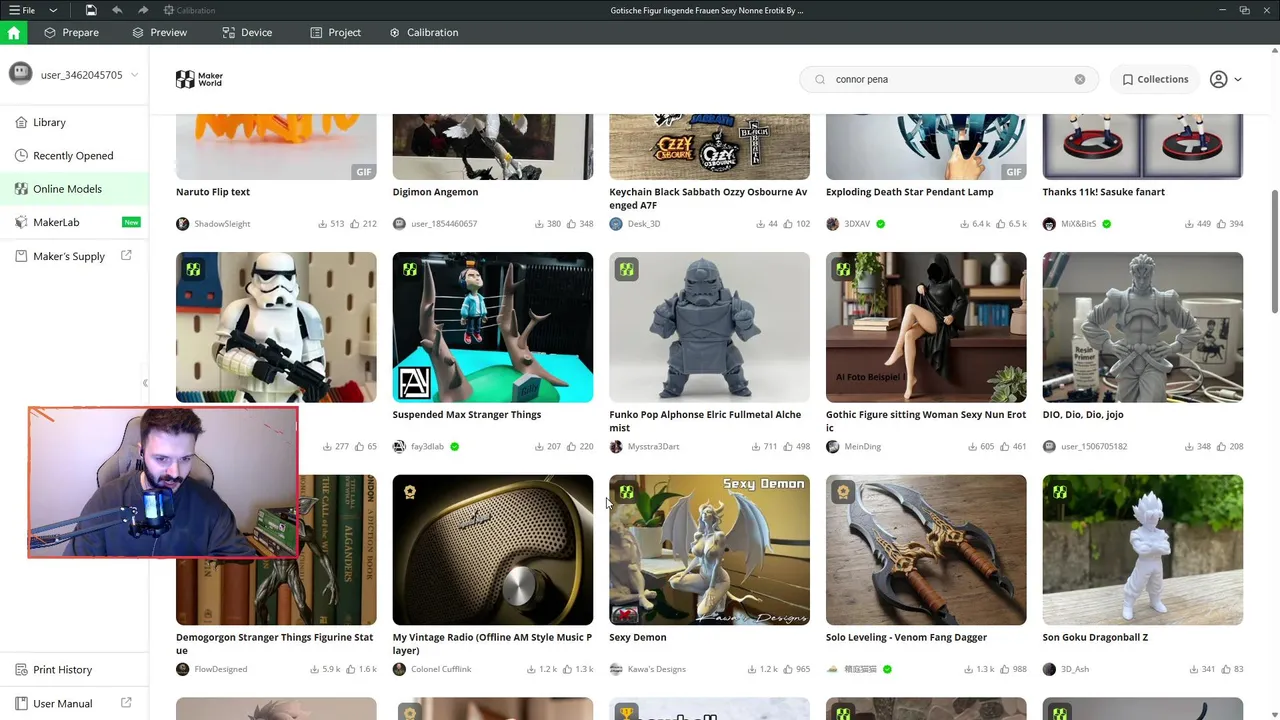Go to the green Home icon tab
The image size is (1280, 720).
[13, 33]
